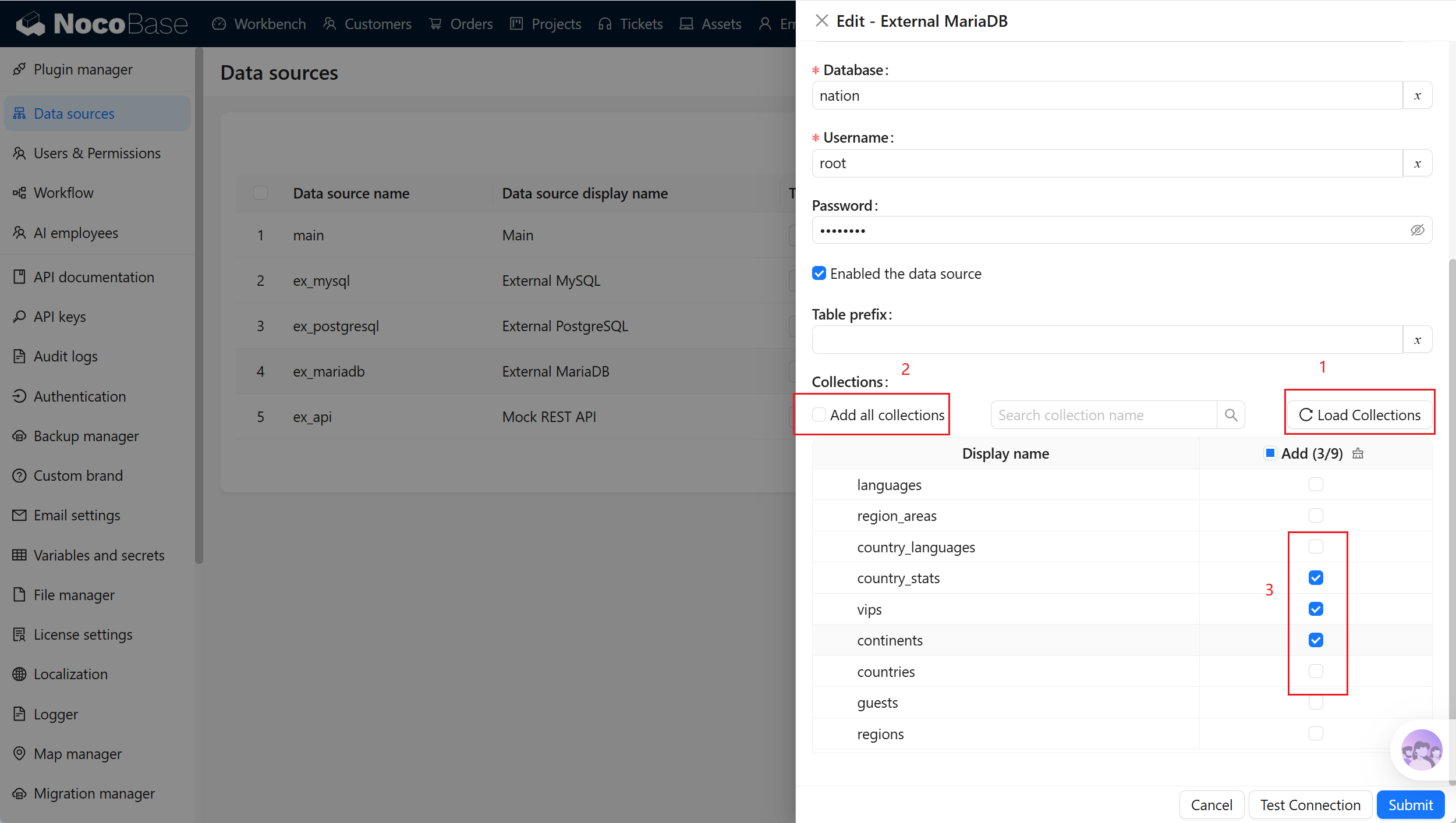The height and width of the screenshot is (823, 1456).
Task: Focus the Search collection name field
Action: point(1103,415)
